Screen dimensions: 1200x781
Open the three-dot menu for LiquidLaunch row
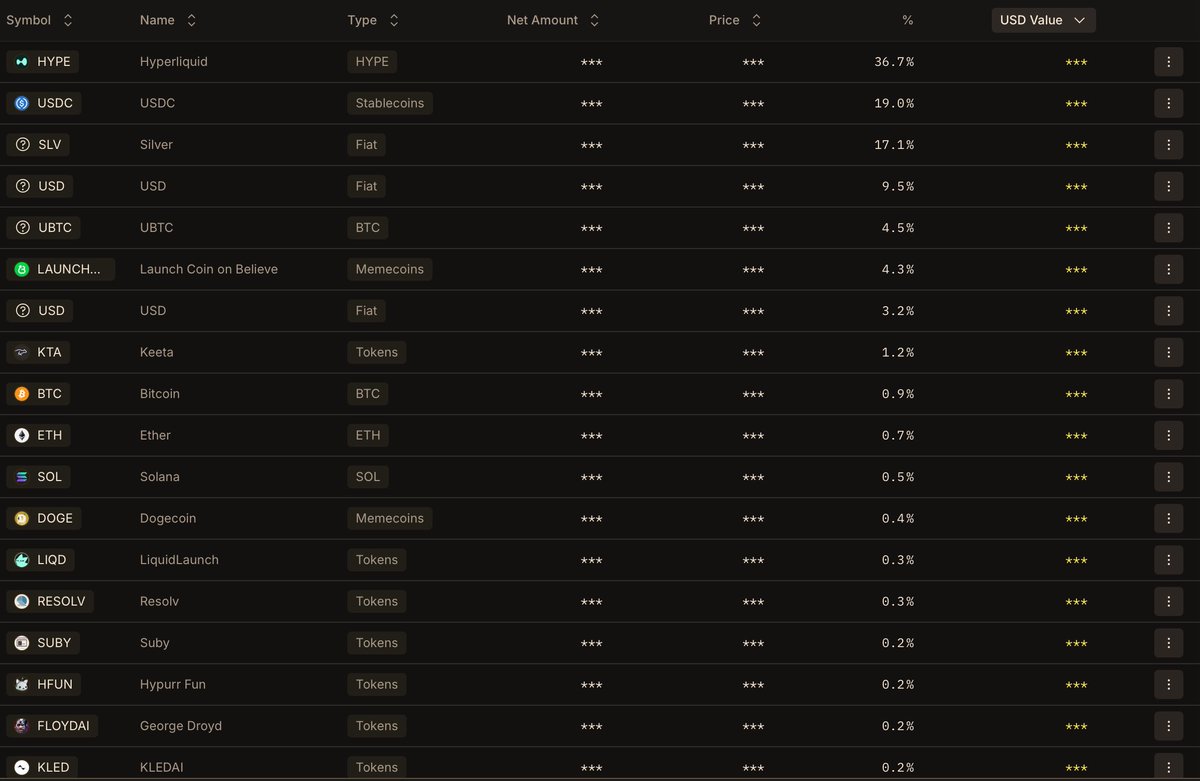click(1168, 560)
